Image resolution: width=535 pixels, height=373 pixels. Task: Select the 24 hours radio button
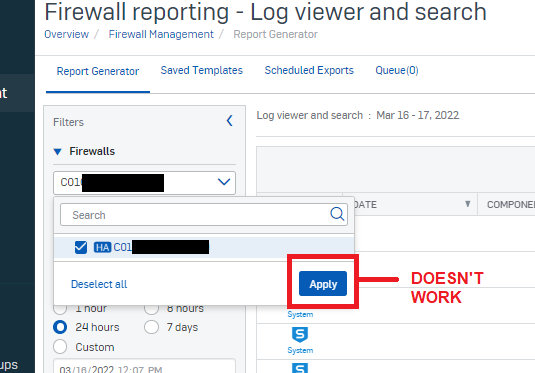coord(60,327)
